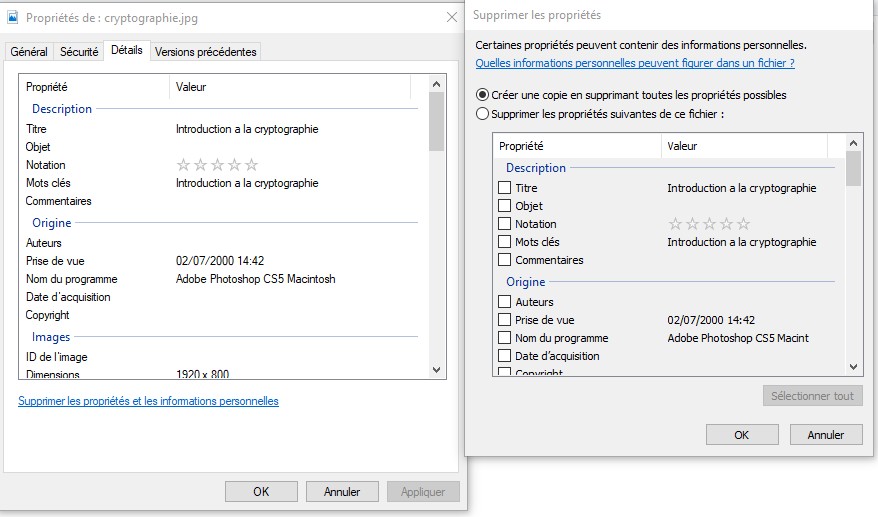Click the Notation stars in removal dialog
The image size is (878, 517).
pyautogui.click(x=708, y=224)
